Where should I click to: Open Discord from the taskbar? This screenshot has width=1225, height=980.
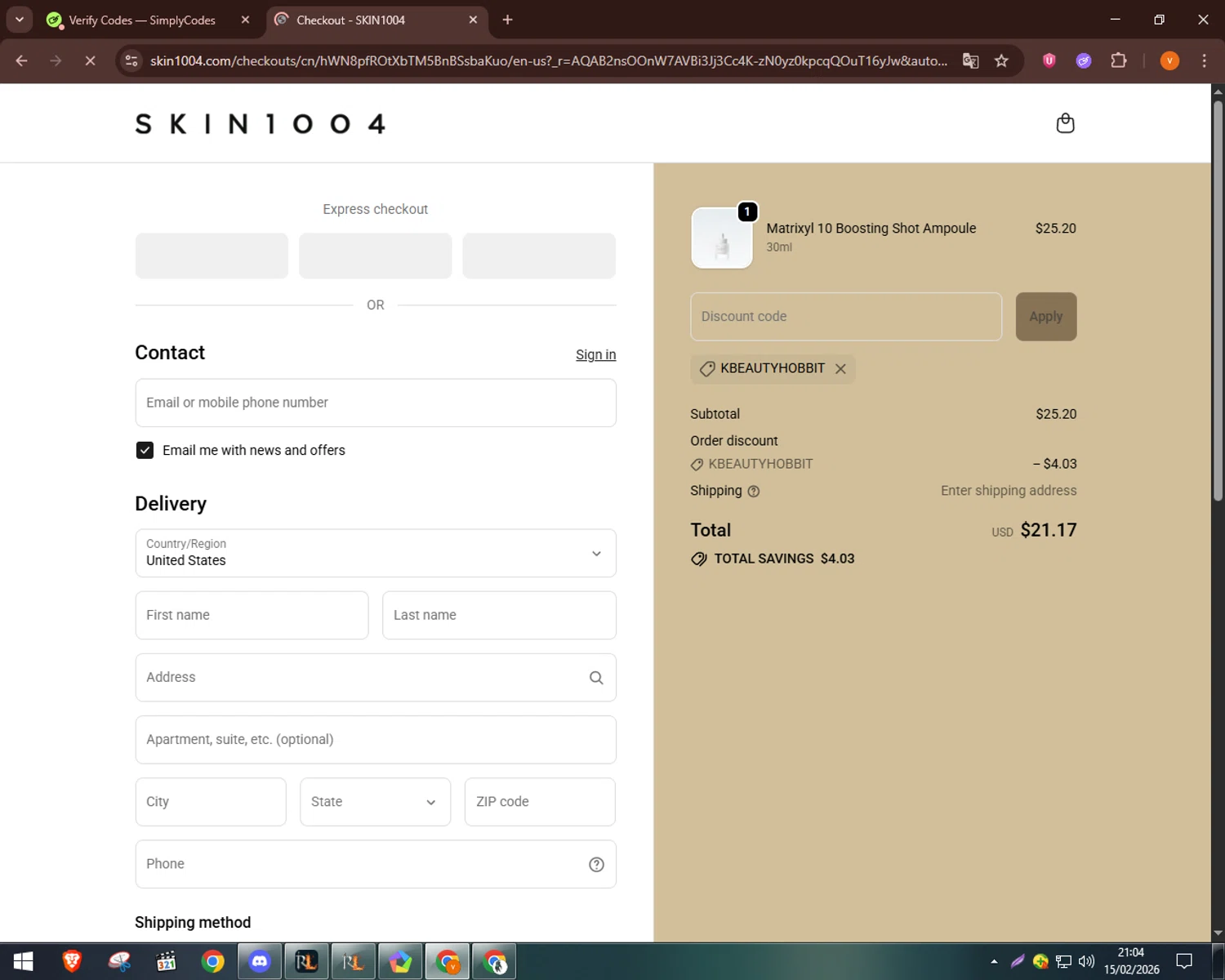coord(260,961)
